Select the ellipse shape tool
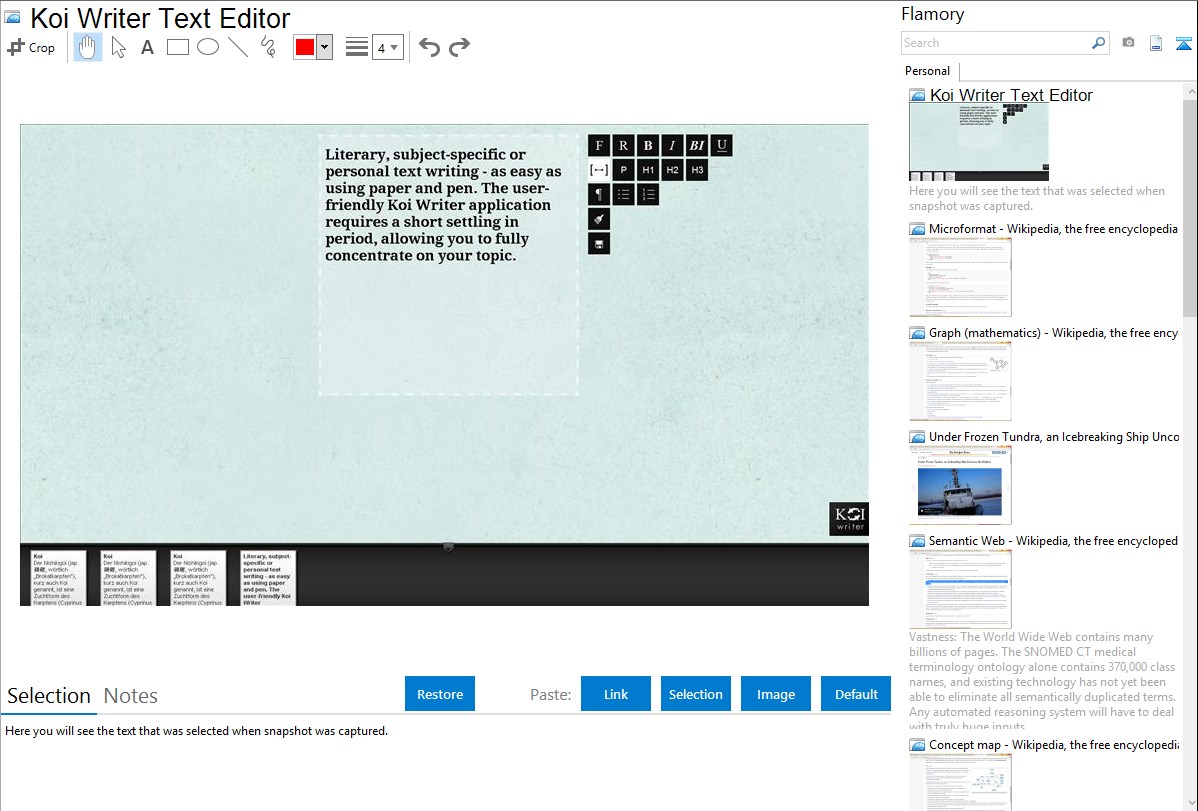The height and width of the screenshot is (811, 1198). pos(208,47)
